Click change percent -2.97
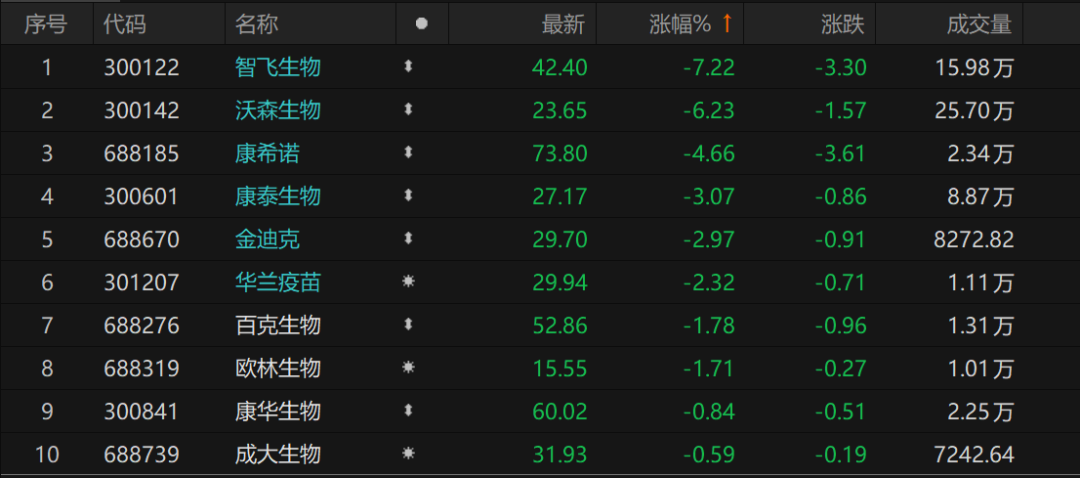This screenshot has width=1080, height=478. pos(709,240)
